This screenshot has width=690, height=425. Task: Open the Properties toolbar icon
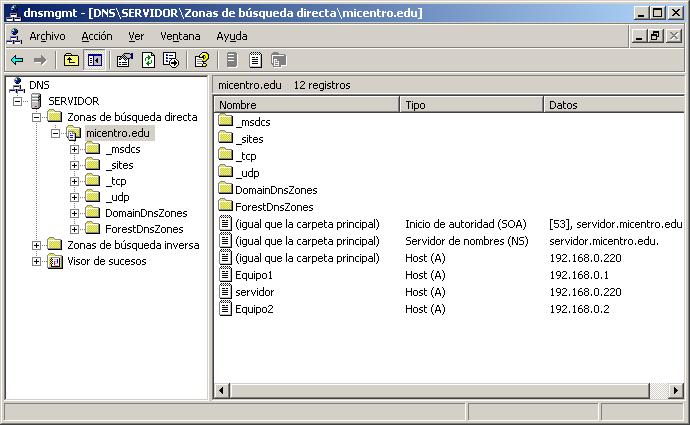(125, 60)
